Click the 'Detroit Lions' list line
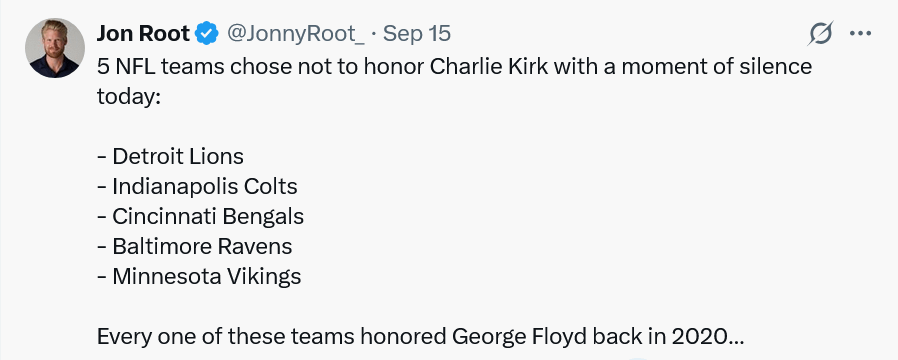 click(171, 156)
